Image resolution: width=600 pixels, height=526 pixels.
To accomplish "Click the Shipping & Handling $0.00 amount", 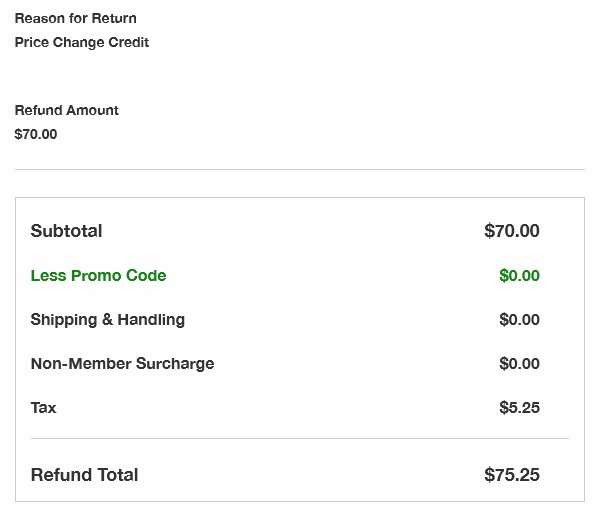I will 519,319.
